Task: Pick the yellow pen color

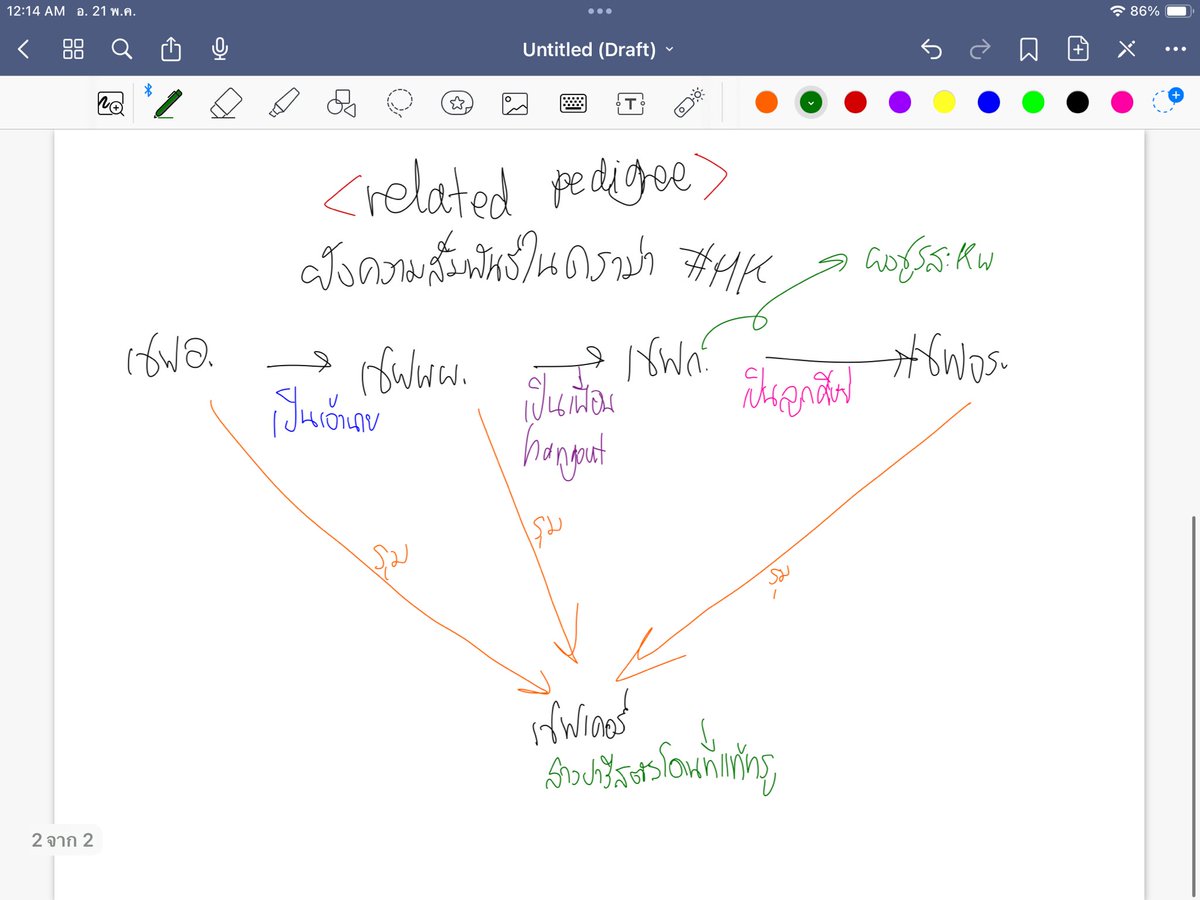Action: (944, 102)
